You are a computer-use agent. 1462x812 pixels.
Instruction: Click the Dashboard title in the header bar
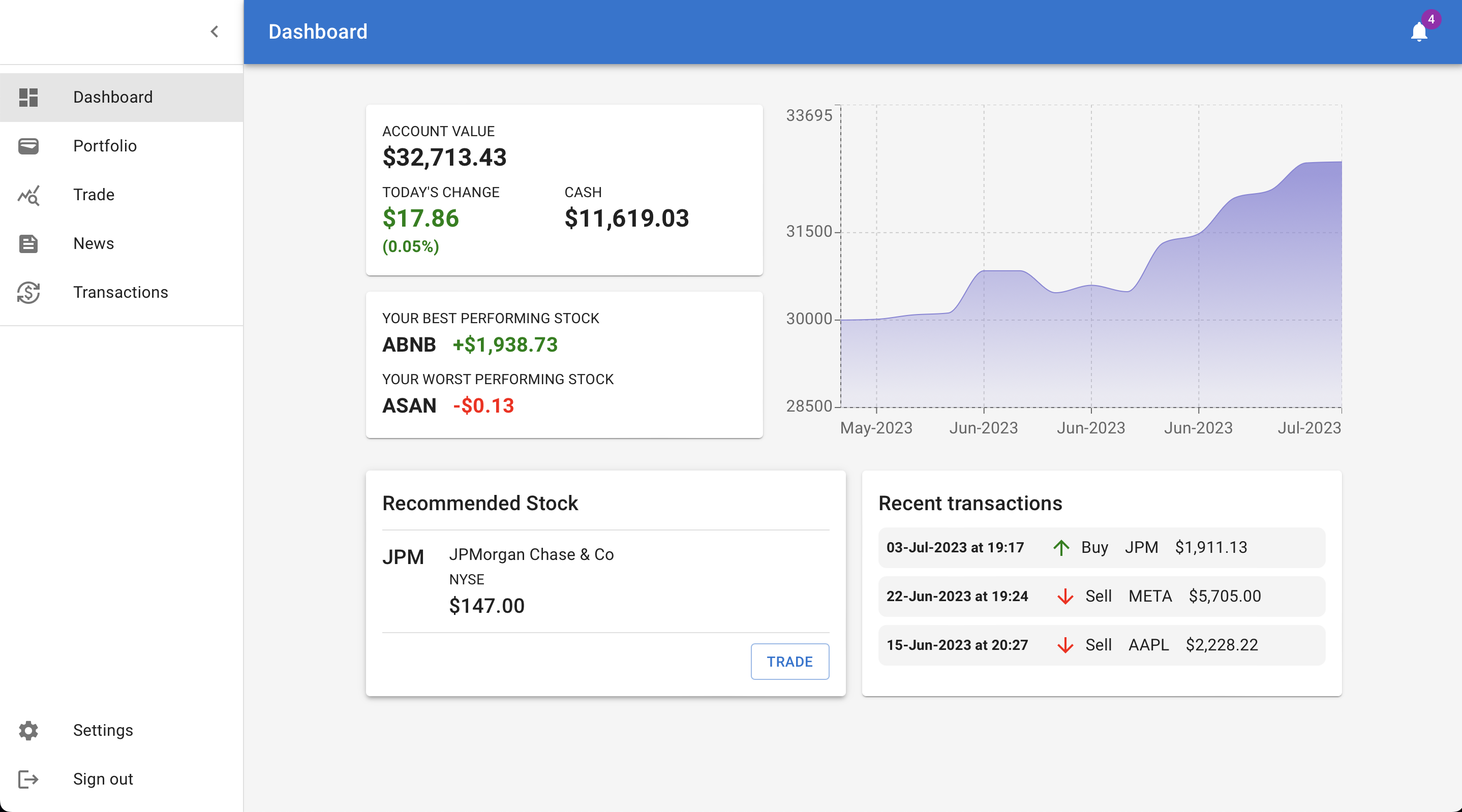point(318,32)
